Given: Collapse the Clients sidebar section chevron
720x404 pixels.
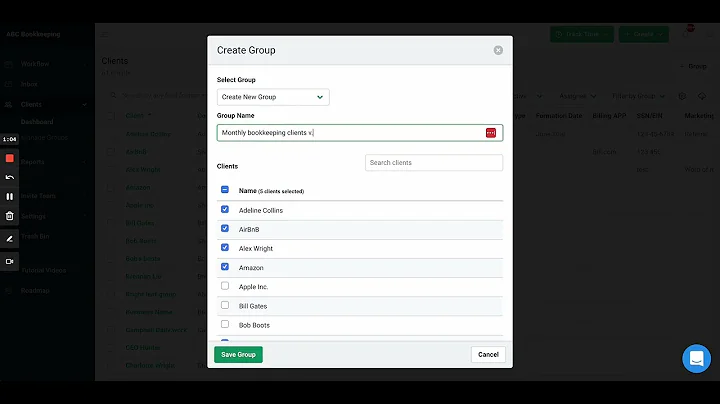Looking at the screenshot, I should (x=84, y=105).
